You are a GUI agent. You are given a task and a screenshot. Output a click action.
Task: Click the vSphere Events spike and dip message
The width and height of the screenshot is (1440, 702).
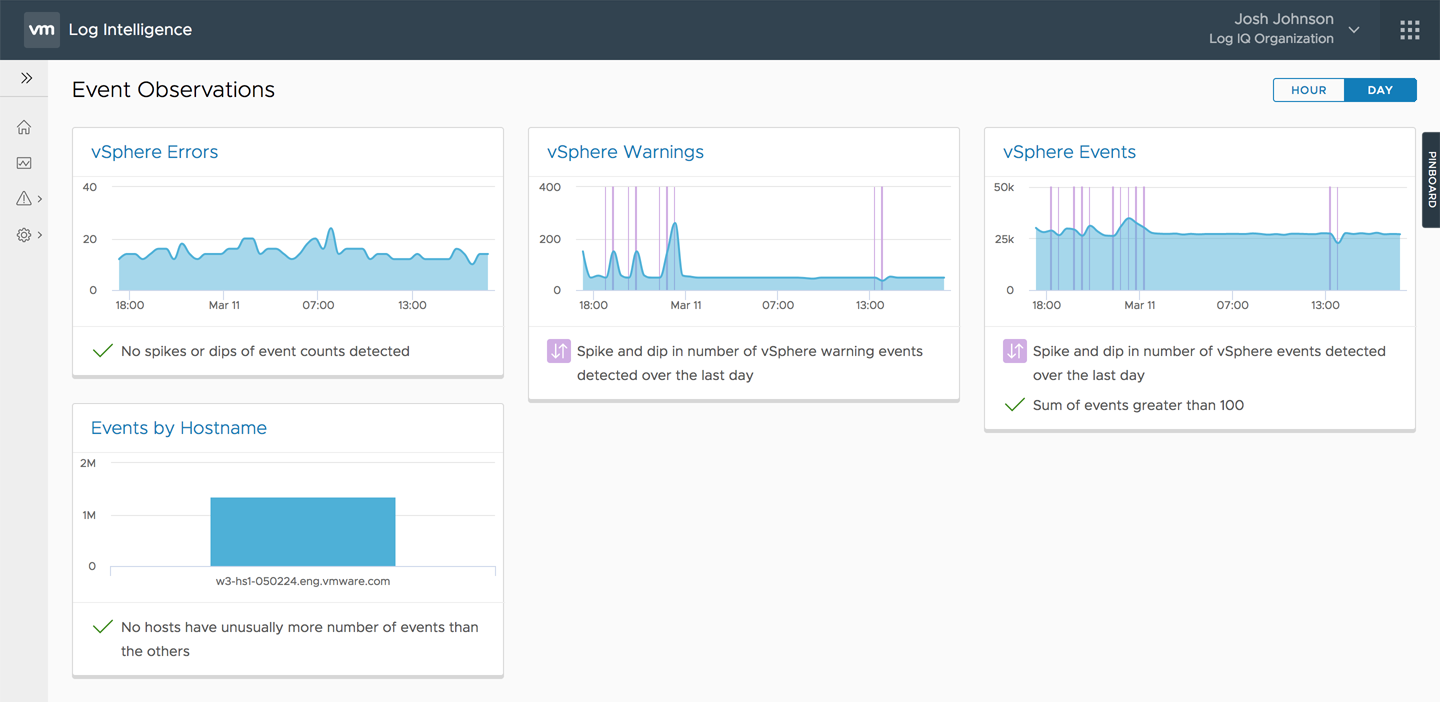pyautogui.click(x=1209, y=363)
